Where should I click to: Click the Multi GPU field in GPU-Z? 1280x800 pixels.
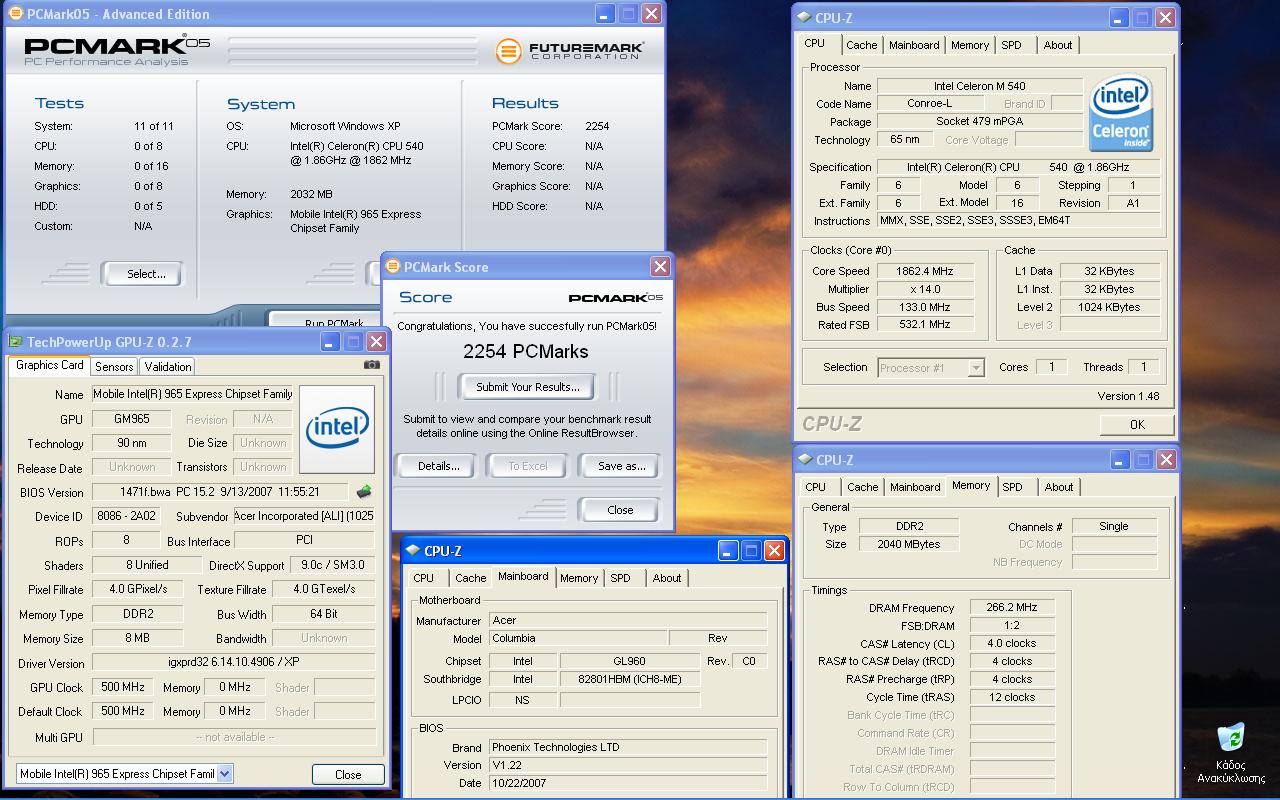(x=234, y=736)
